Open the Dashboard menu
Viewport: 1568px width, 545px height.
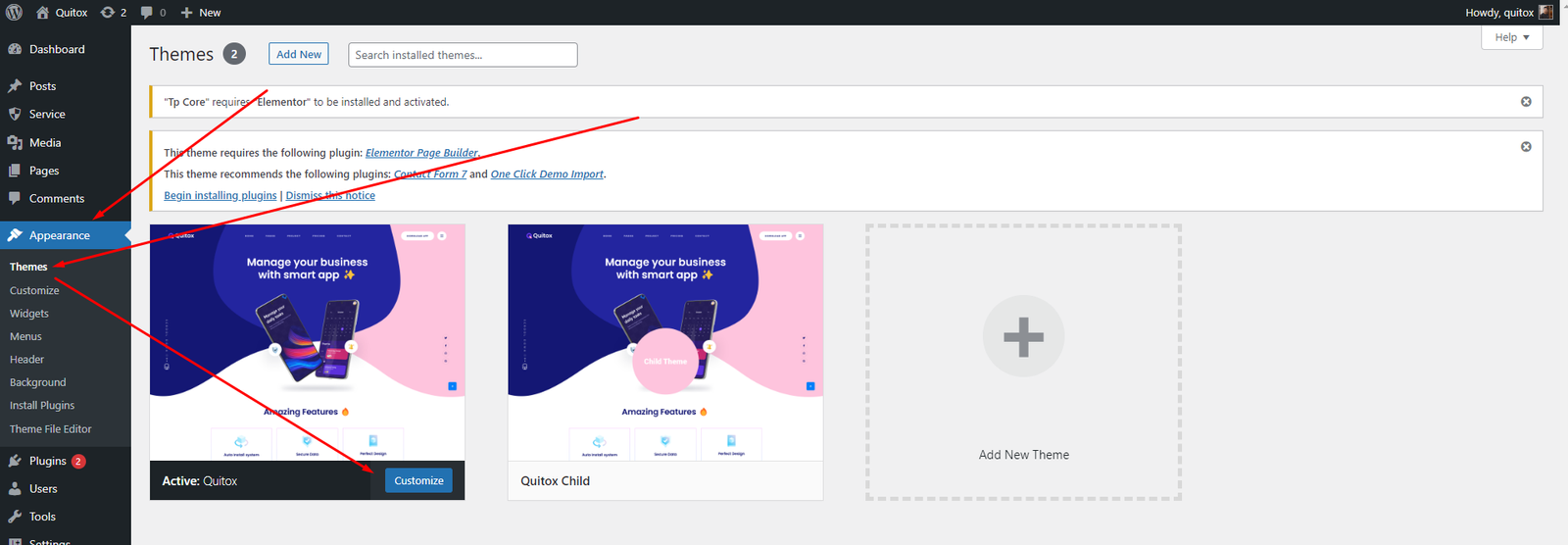(57, 49)
